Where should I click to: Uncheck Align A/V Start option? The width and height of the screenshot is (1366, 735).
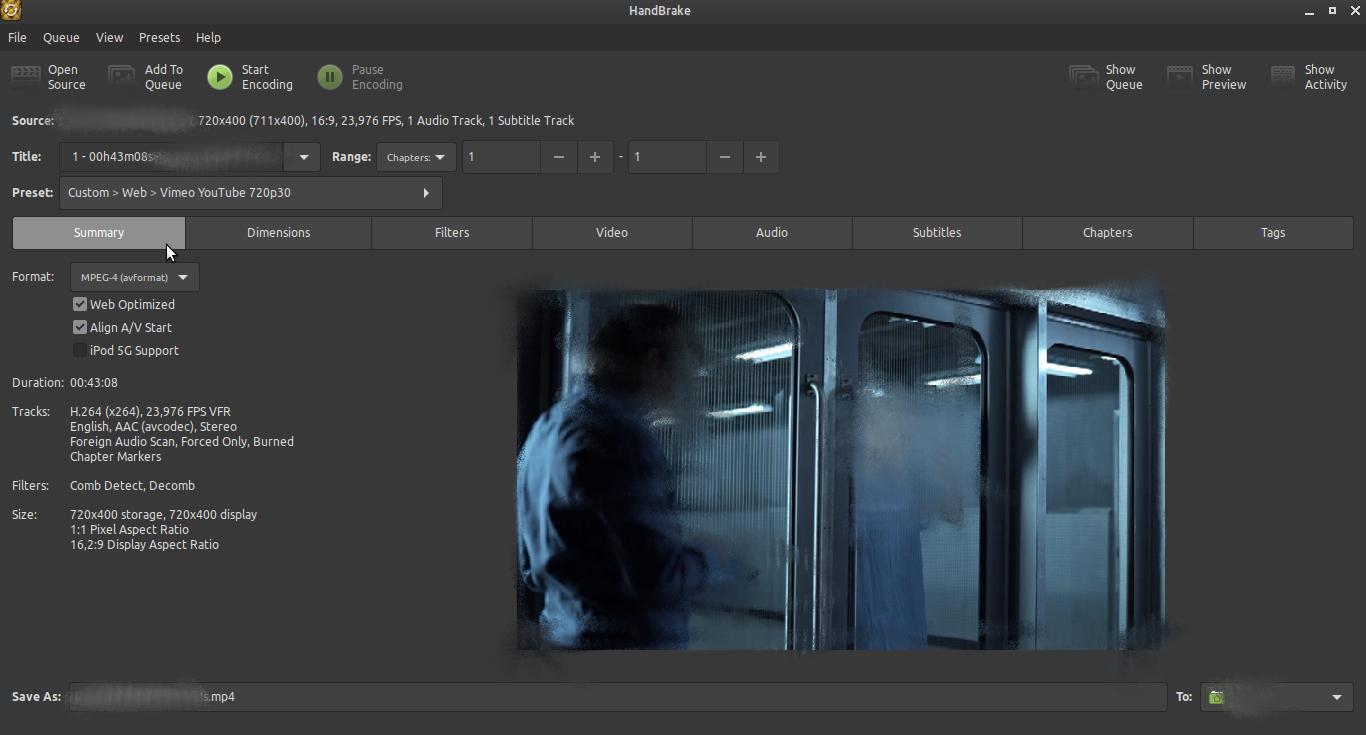pos(80,327)
